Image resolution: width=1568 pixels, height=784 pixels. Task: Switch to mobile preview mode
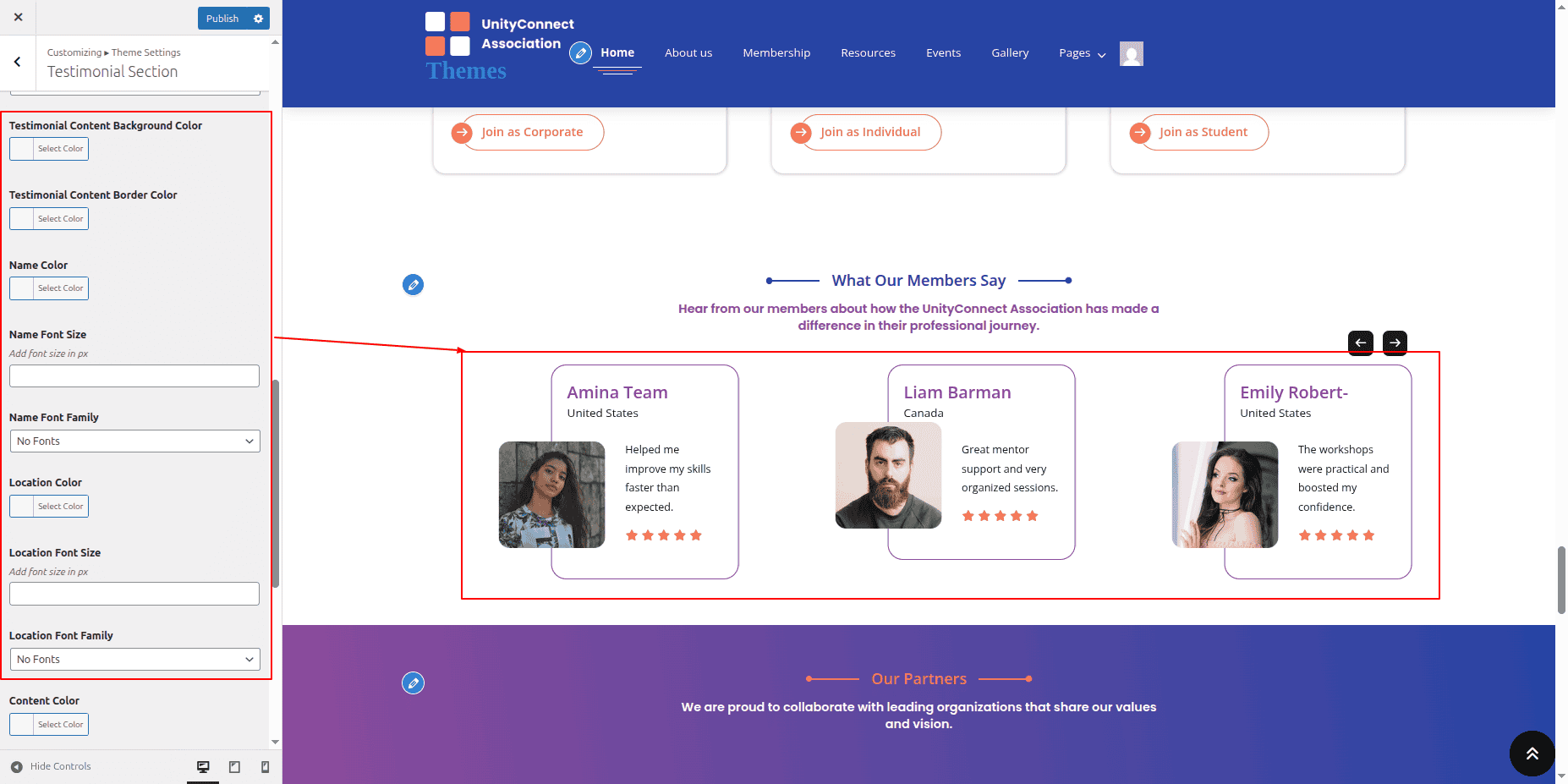coord(266,767)
